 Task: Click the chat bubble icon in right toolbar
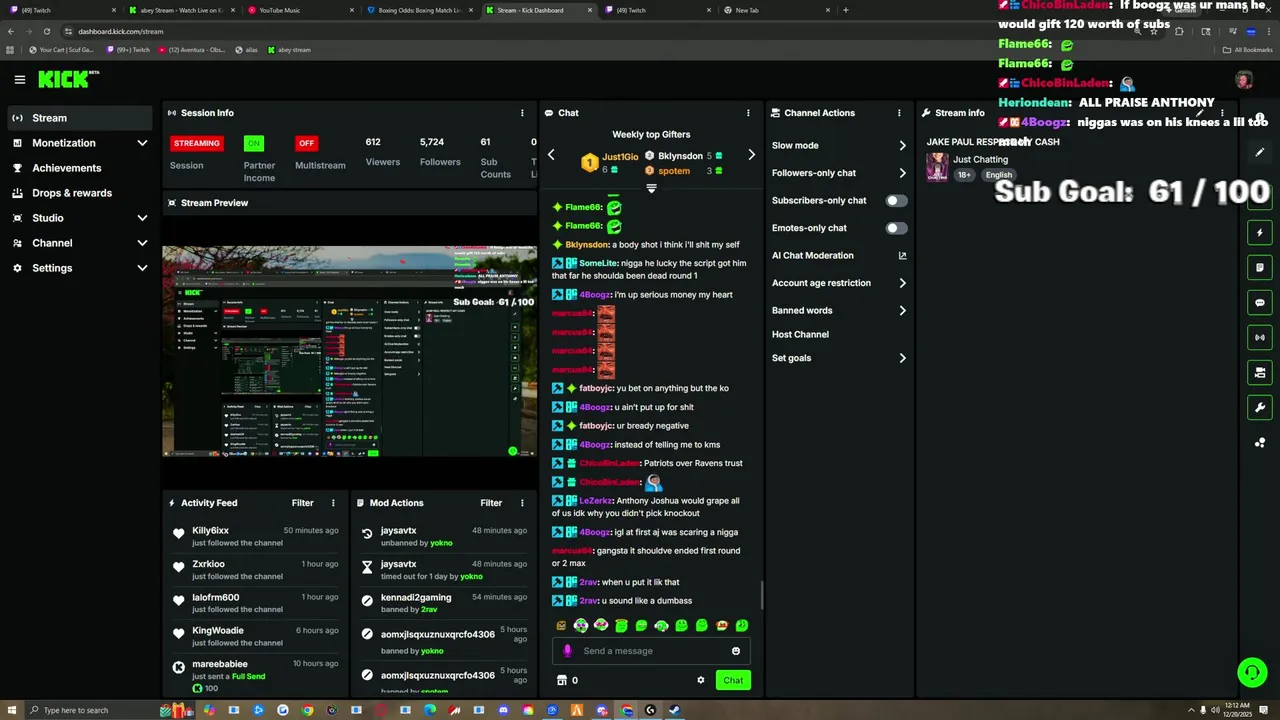coord(1260,303)
